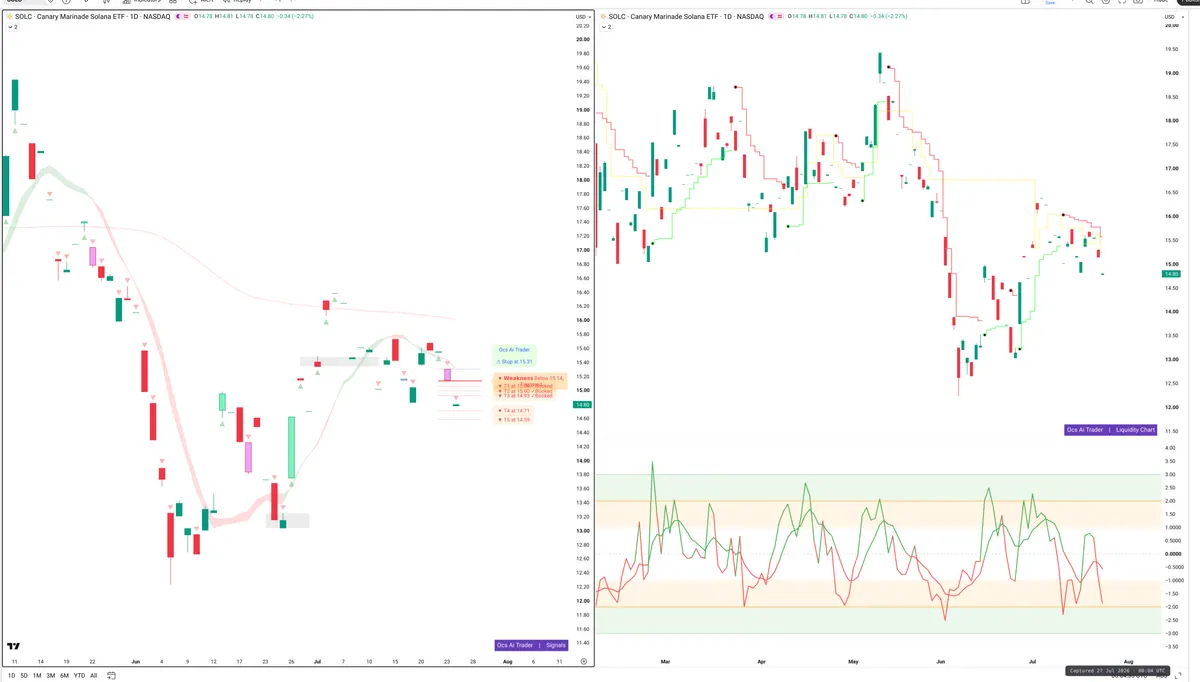1200x682 pixels.
Task: Select the 6M date range
Action: click(65, 676)
